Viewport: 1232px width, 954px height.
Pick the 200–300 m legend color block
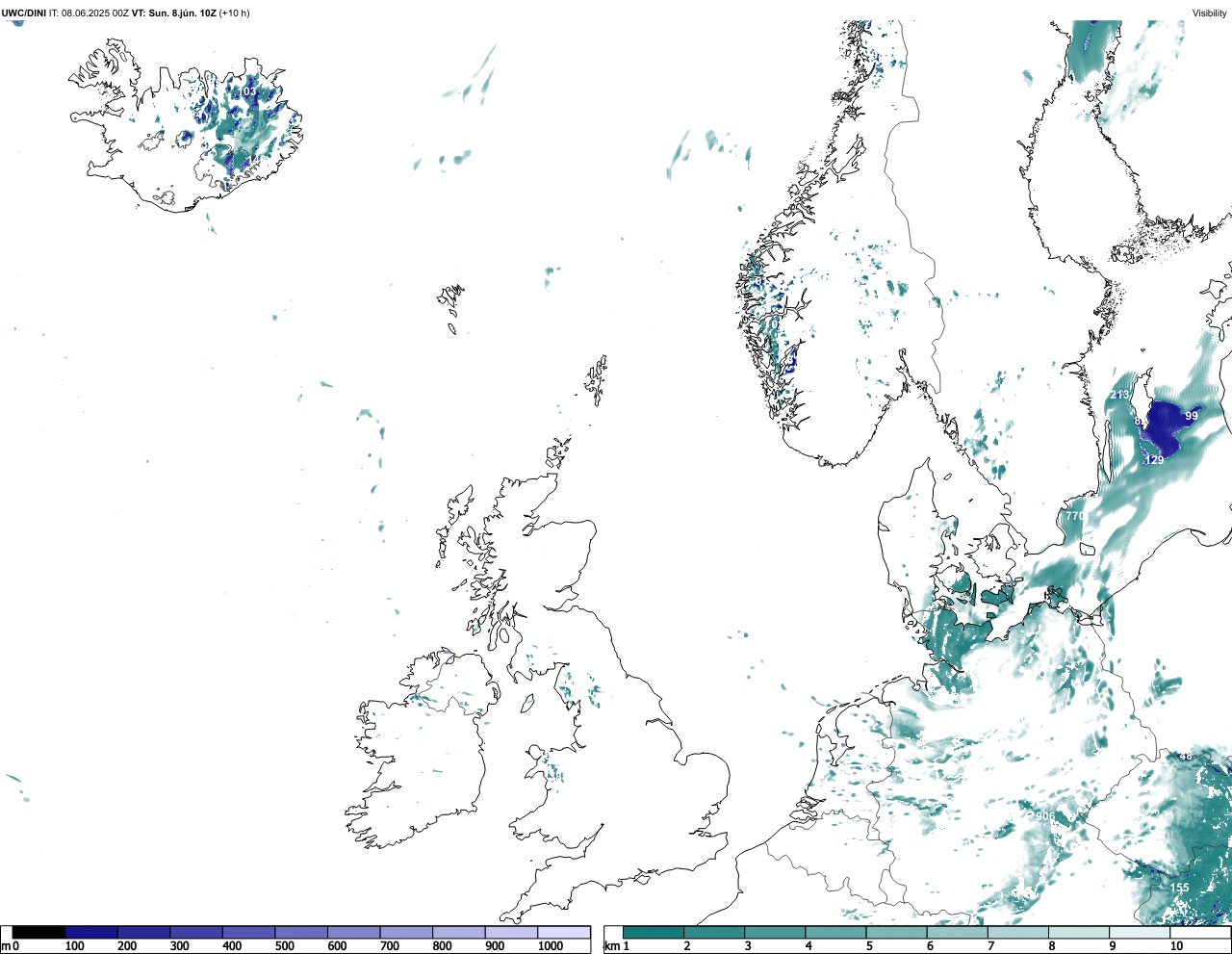click(143, 932)
